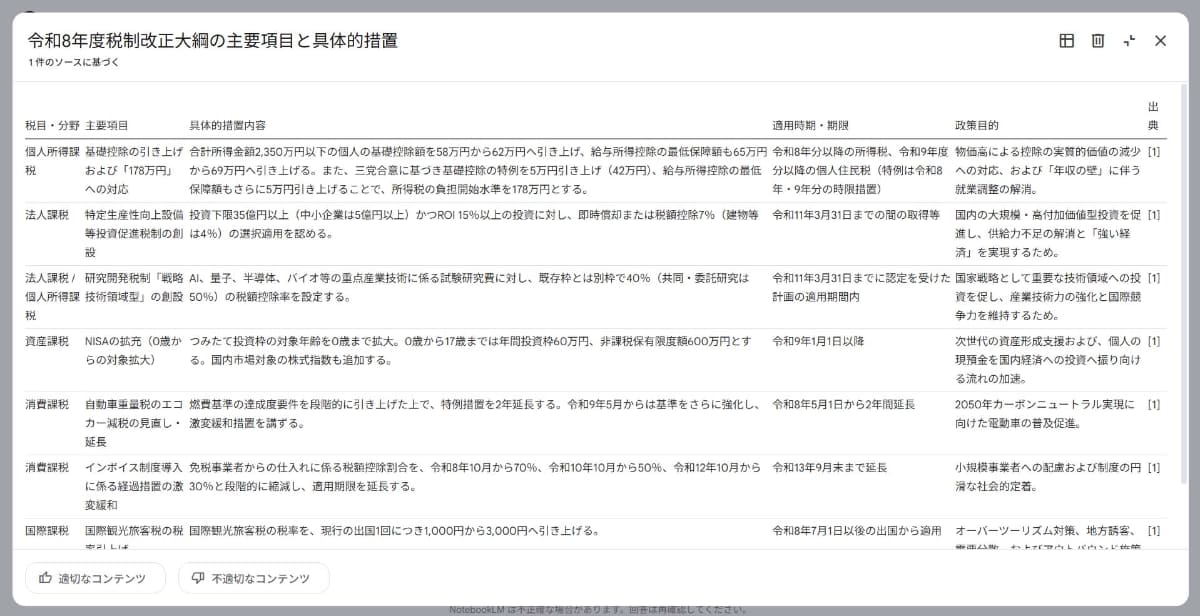Click the 税目・分野 column header
Screen dimensions: 1200x616
[x=51, y=126]
